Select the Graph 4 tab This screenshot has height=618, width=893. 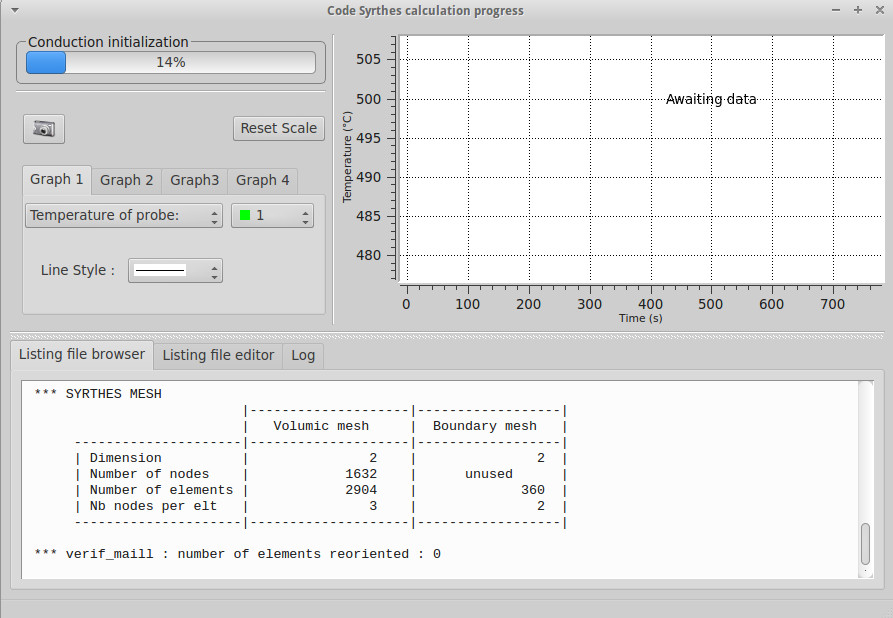pyautogui.click(x=262, y=181)
